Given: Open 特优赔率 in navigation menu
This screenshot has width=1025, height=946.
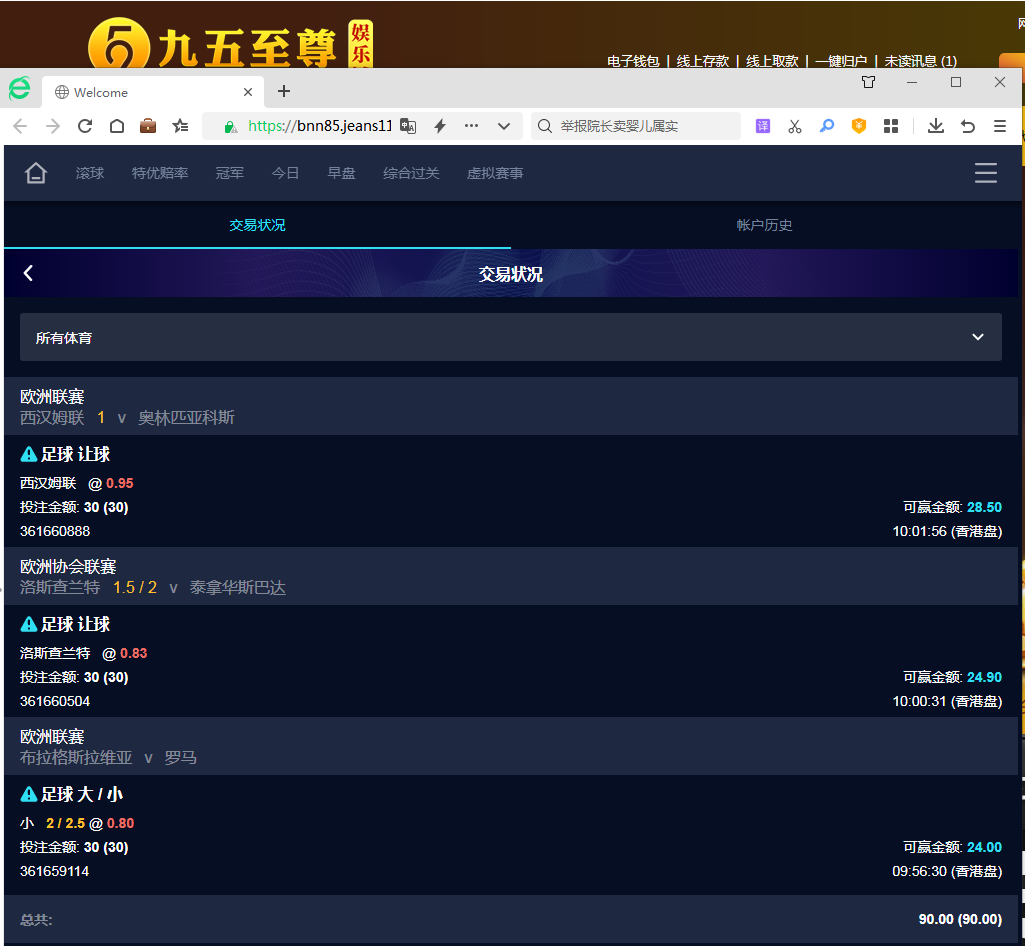Looking at the screenshot, I should coord(160,173).
